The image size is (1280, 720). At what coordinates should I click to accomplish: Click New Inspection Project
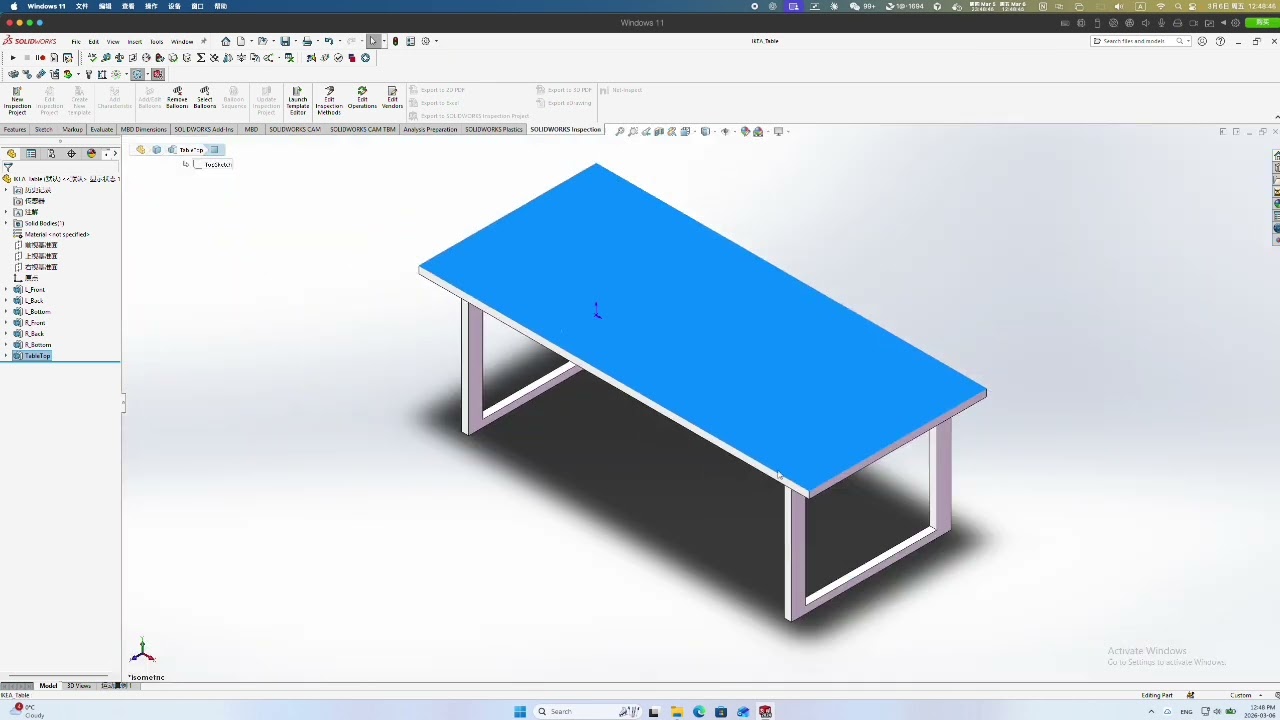coord(17,101)
